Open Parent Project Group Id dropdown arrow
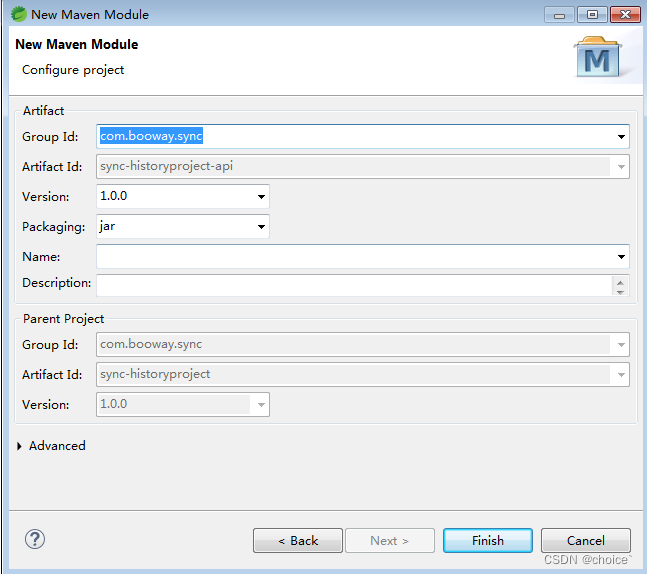647x574 pixels. 621,345
